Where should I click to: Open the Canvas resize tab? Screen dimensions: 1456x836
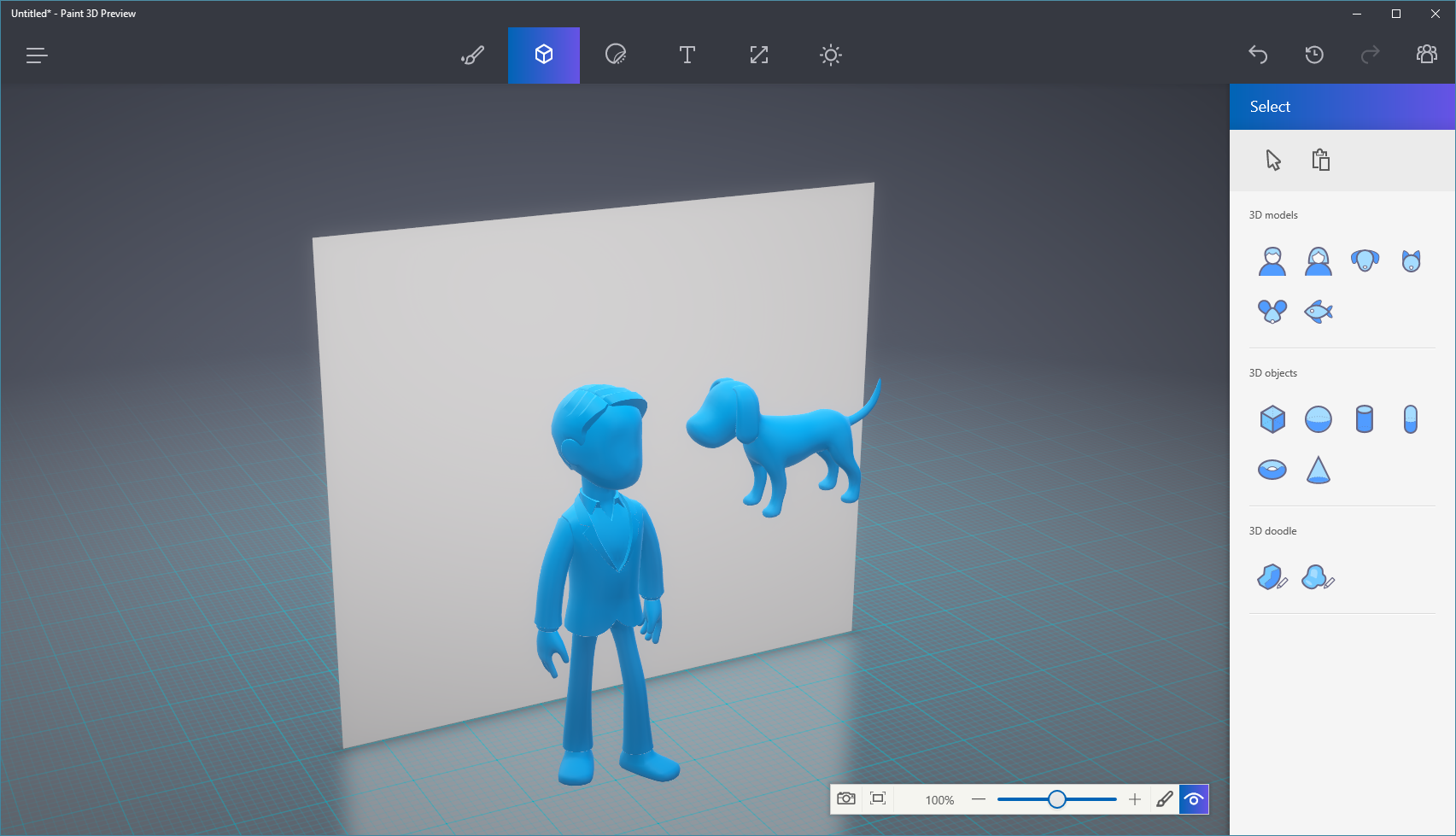pos(759,56)
